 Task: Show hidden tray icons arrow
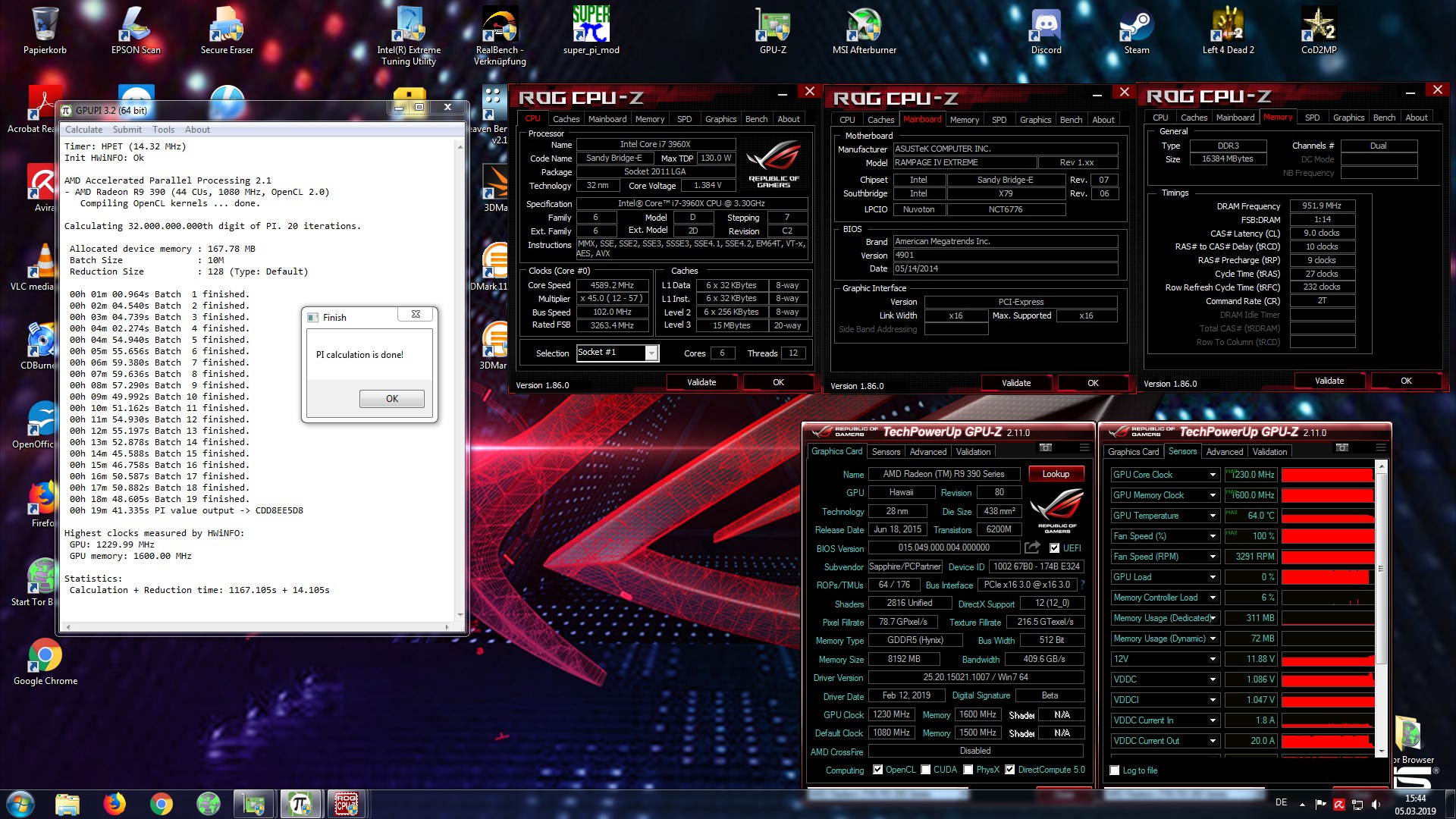pos(1302,804)
